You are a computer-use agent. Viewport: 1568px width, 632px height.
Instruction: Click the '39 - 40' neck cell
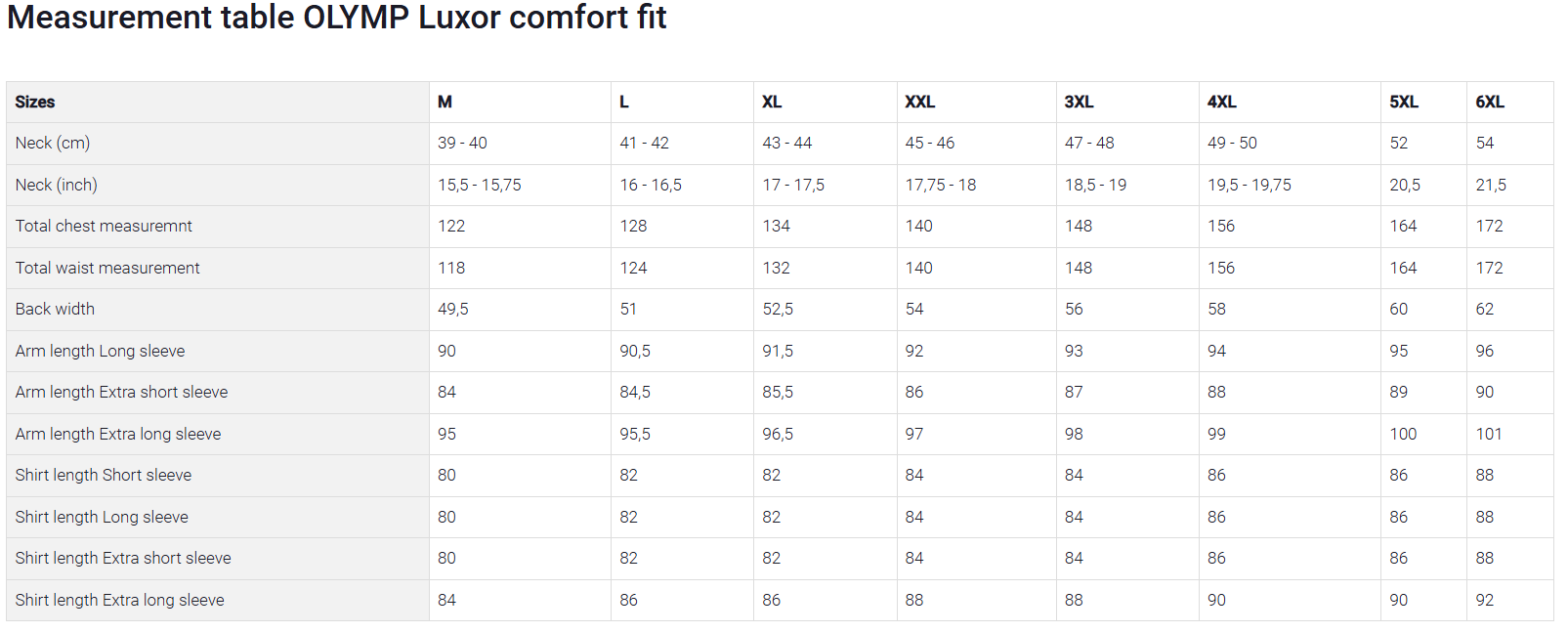462,143
